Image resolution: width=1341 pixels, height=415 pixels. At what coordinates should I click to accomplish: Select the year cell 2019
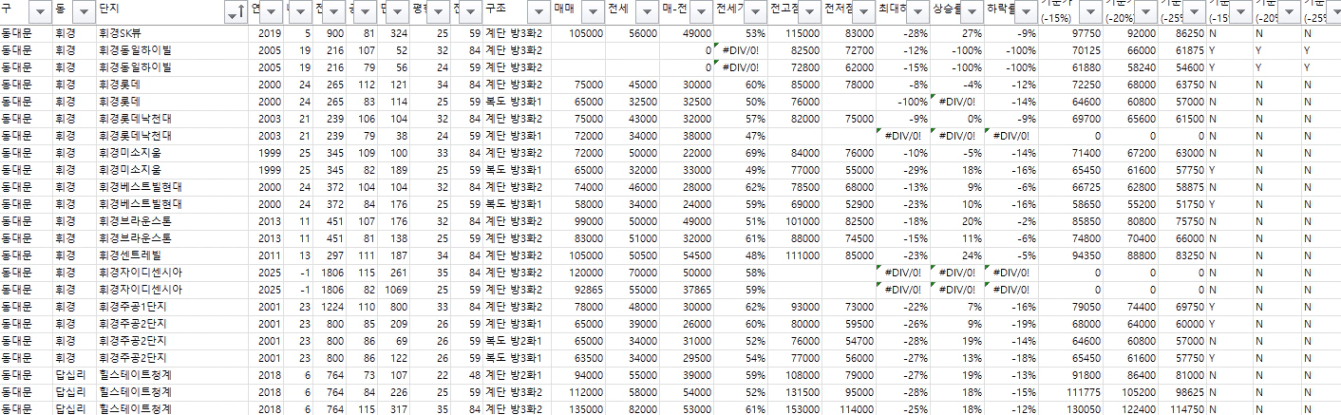coord(267,32)
